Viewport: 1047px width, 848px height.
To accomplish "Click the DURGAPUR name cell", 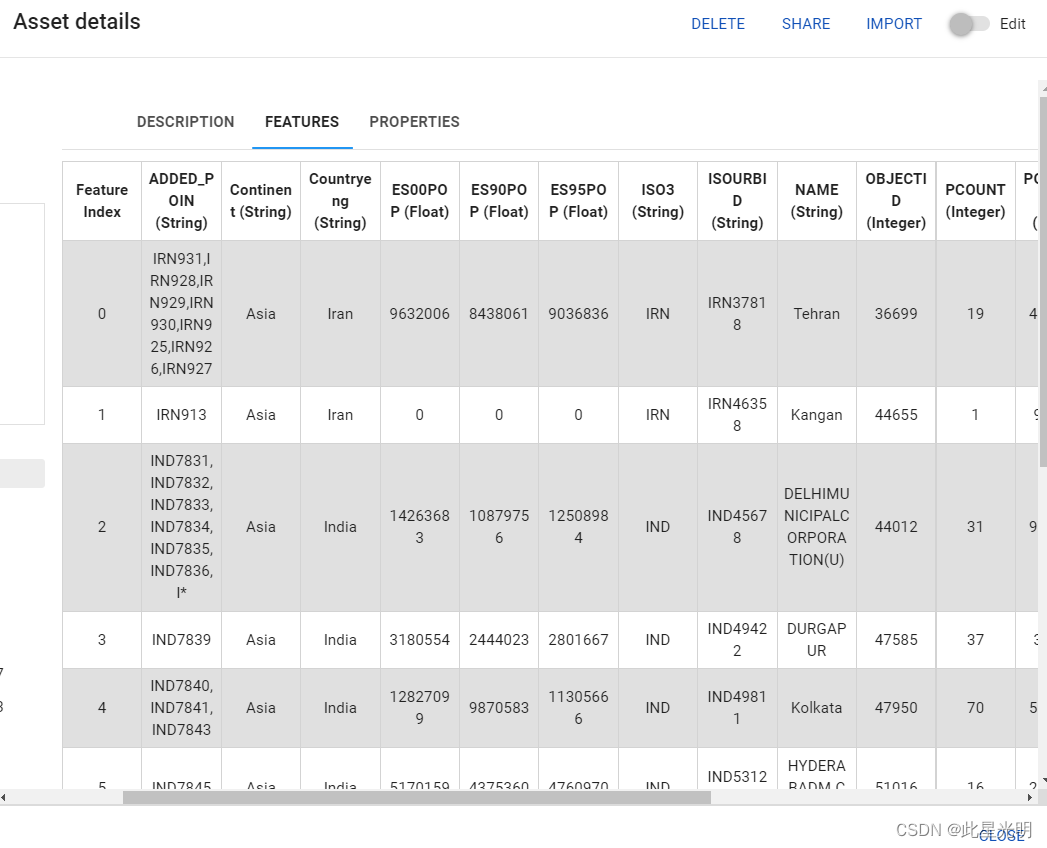I will [x=817, y=640].
